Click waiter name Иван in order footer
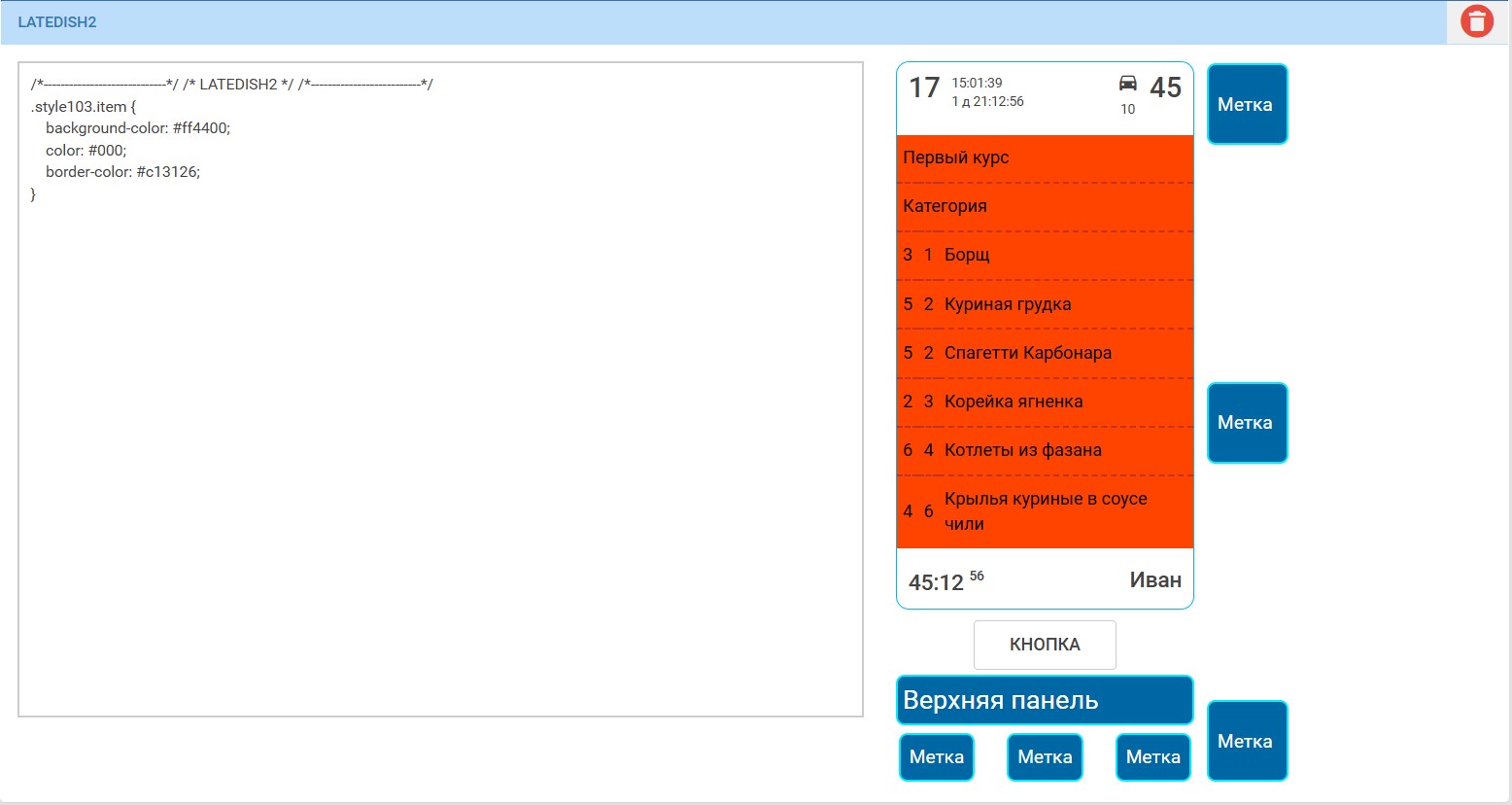 pyautogui.click(x=1154, y=580)
